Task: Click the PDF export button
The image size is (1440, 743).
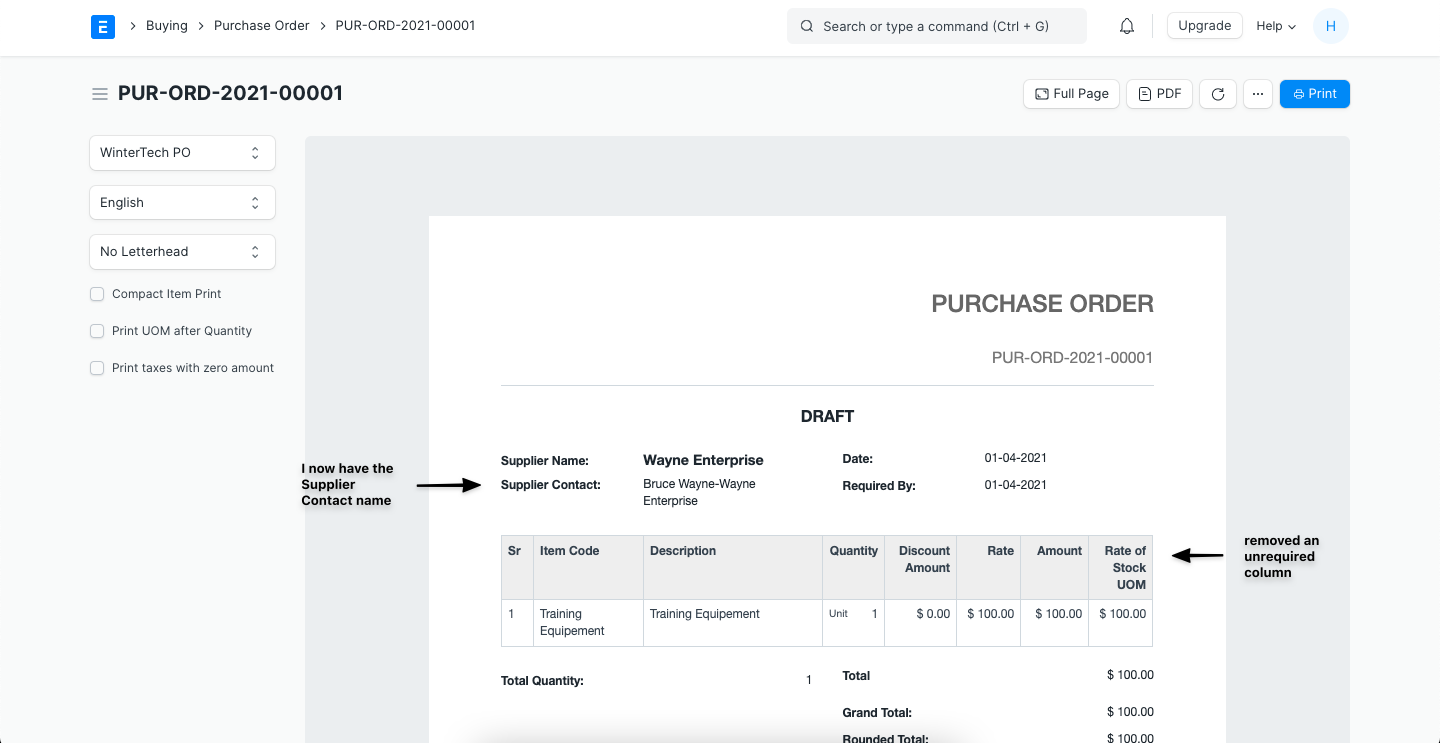Action: click(x=1159, y=94)
